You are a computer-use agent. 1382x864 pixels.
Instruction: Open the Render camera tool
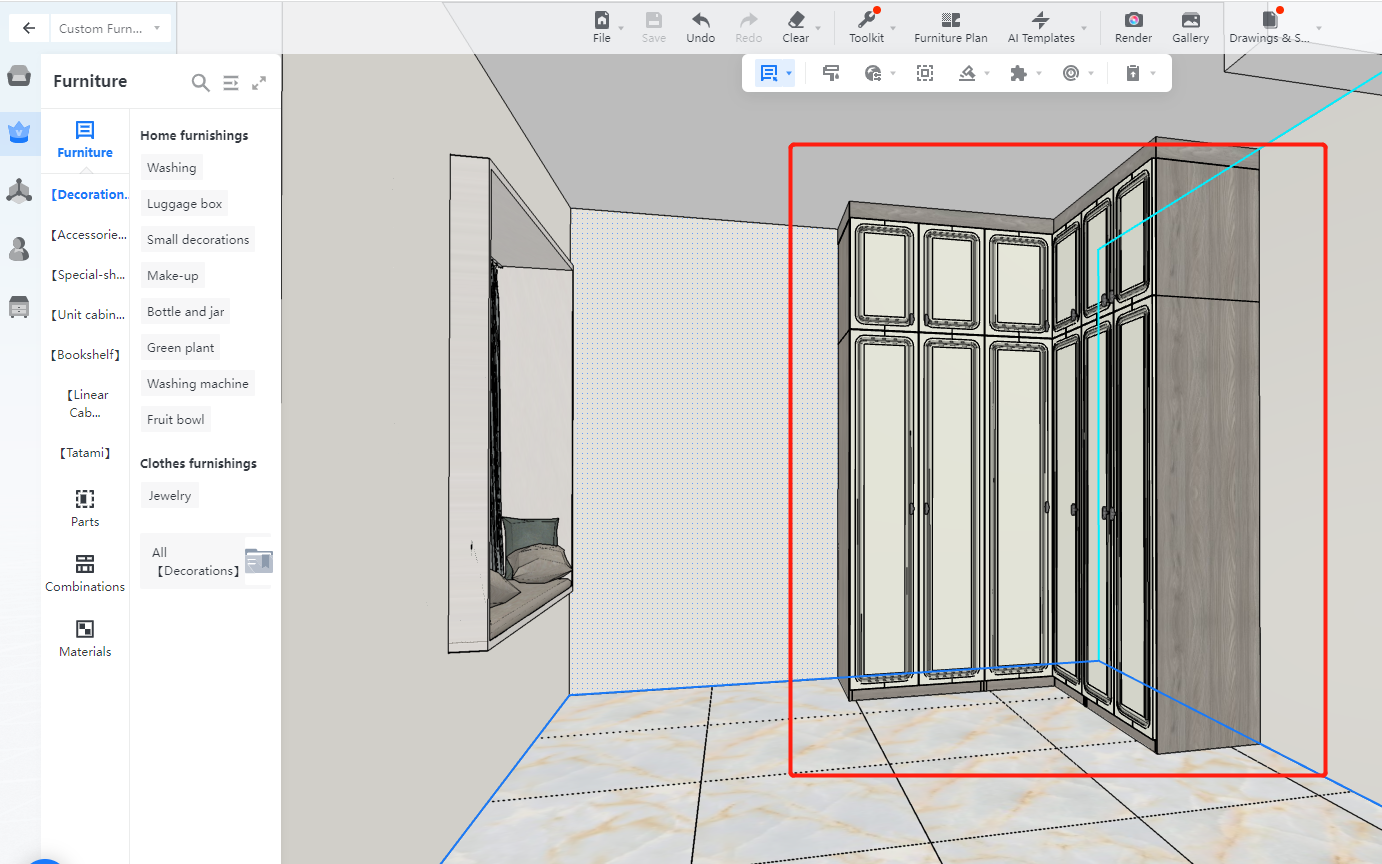click(1133, 27)
